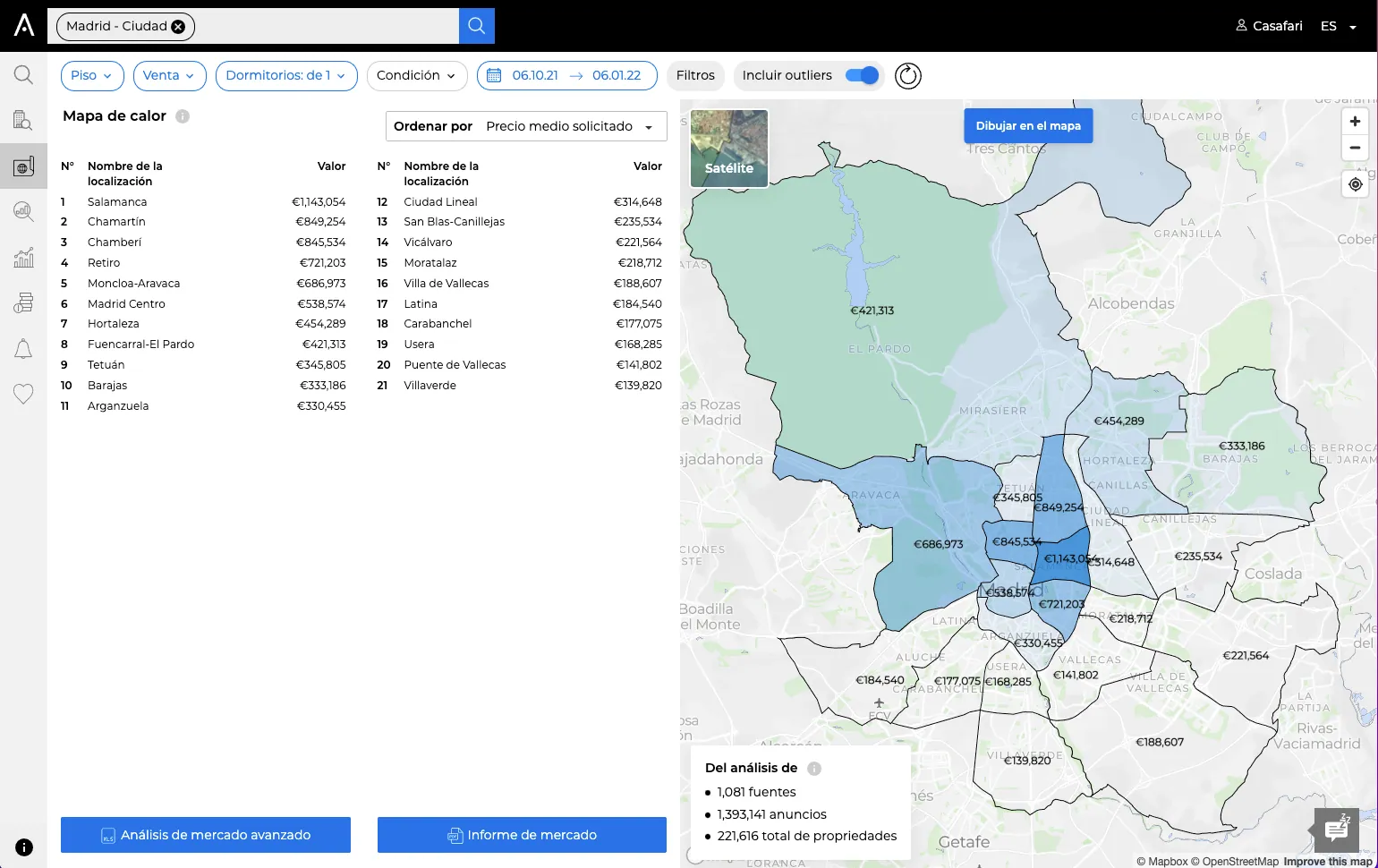Open the alerts bell sidebar icon
Image resolution: width=1378 pixels, height=868 pixels.
[23, 348]
